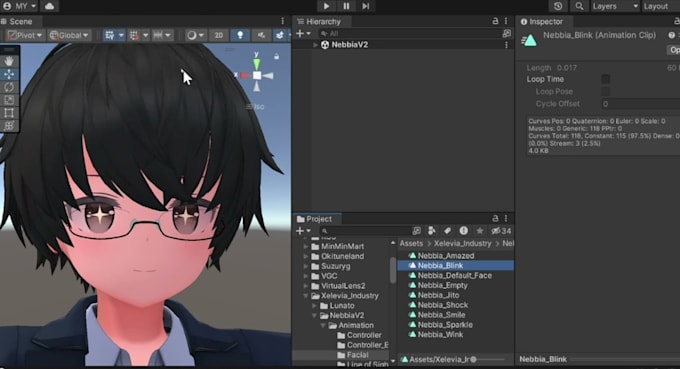Enable Loop Time checkbox
Image resolution: width=680 pixels, height=369 pixels.
click(606, 79)
